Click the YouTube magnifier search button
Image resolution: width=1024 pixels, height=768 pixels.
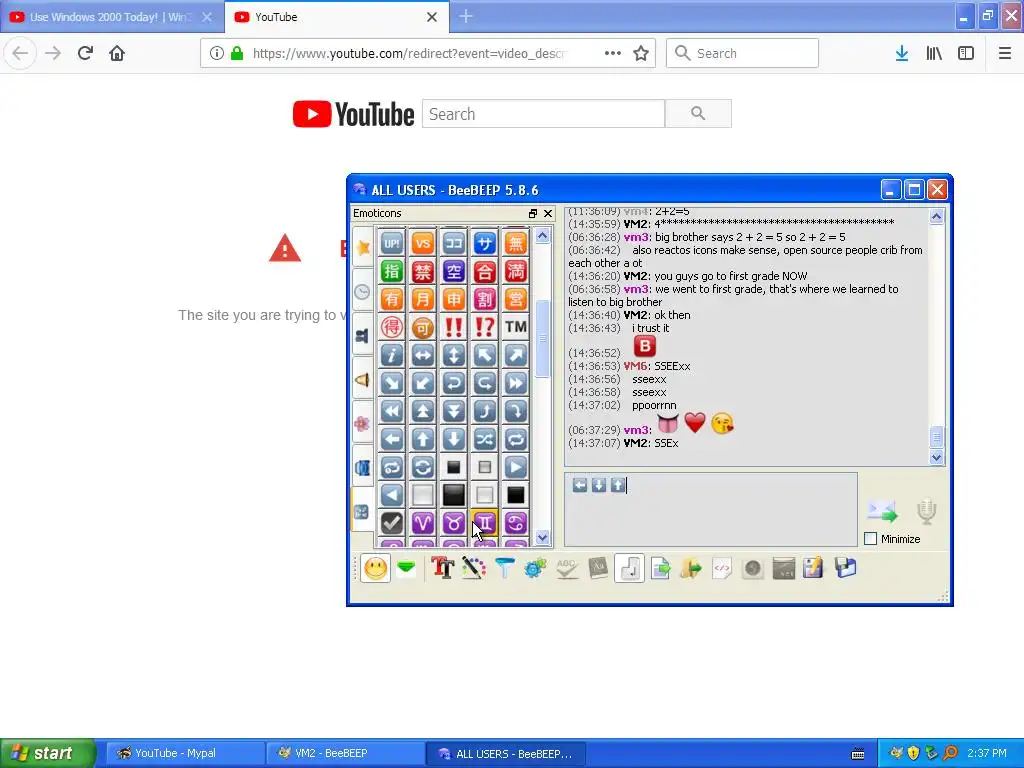pyautogui.click(x=698, y=114)
